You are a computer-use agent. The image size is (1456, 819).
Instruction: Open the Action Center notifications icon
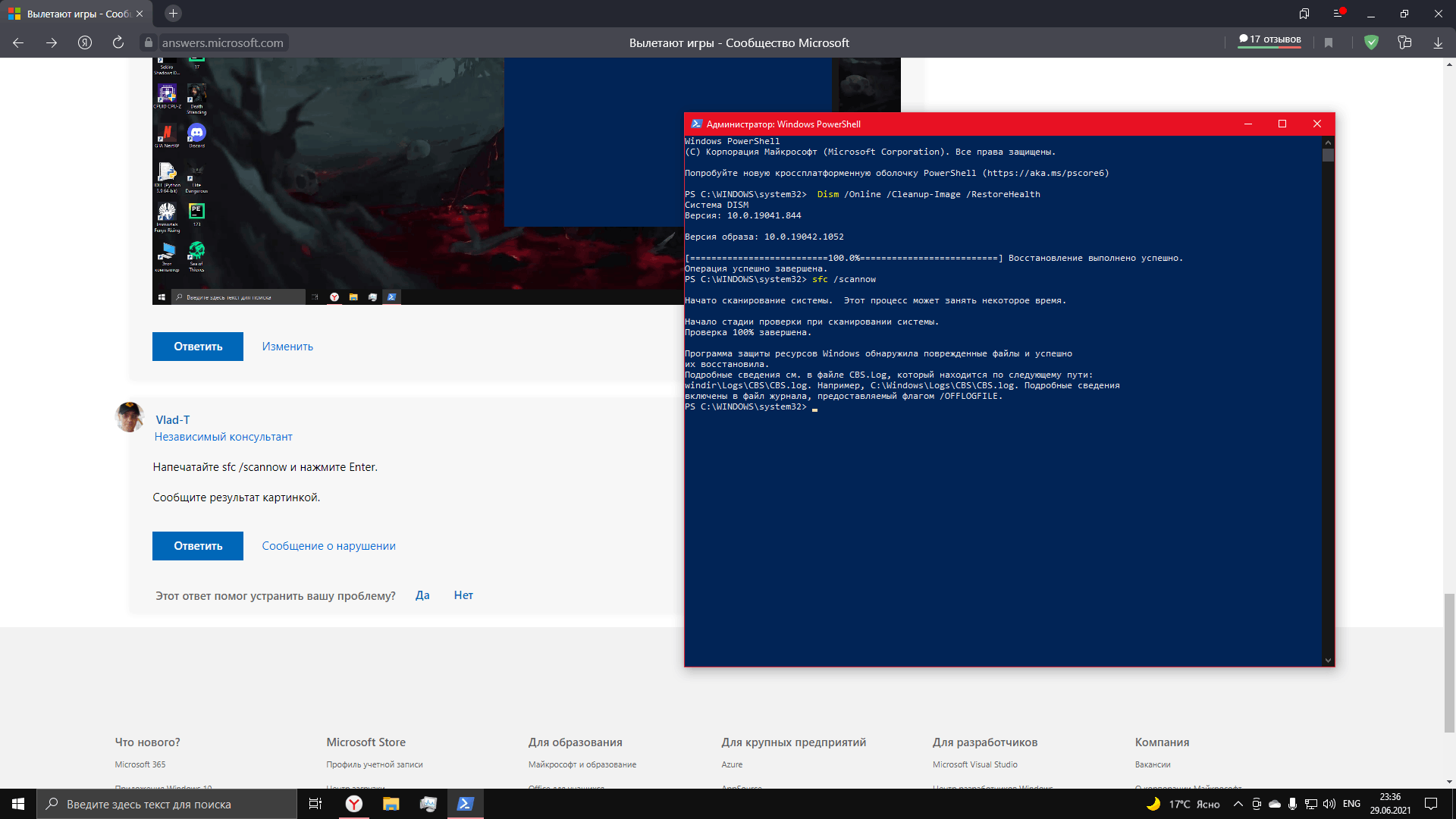pos(1431,804)
